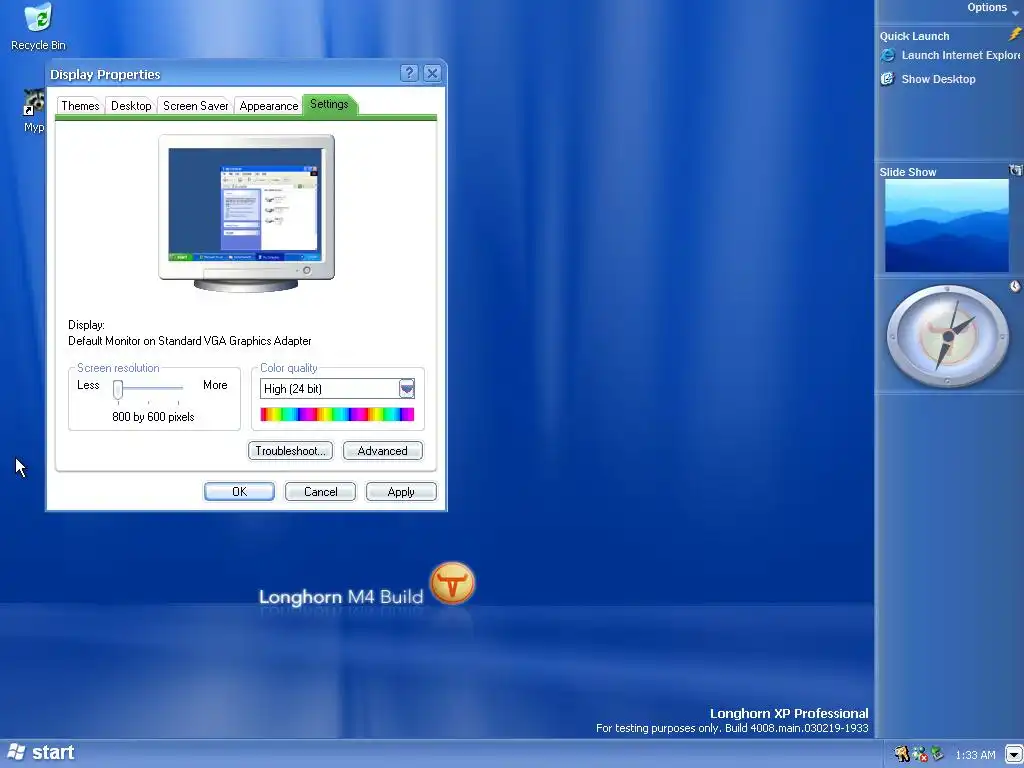Click the Slide Show mountain picture

946,226
